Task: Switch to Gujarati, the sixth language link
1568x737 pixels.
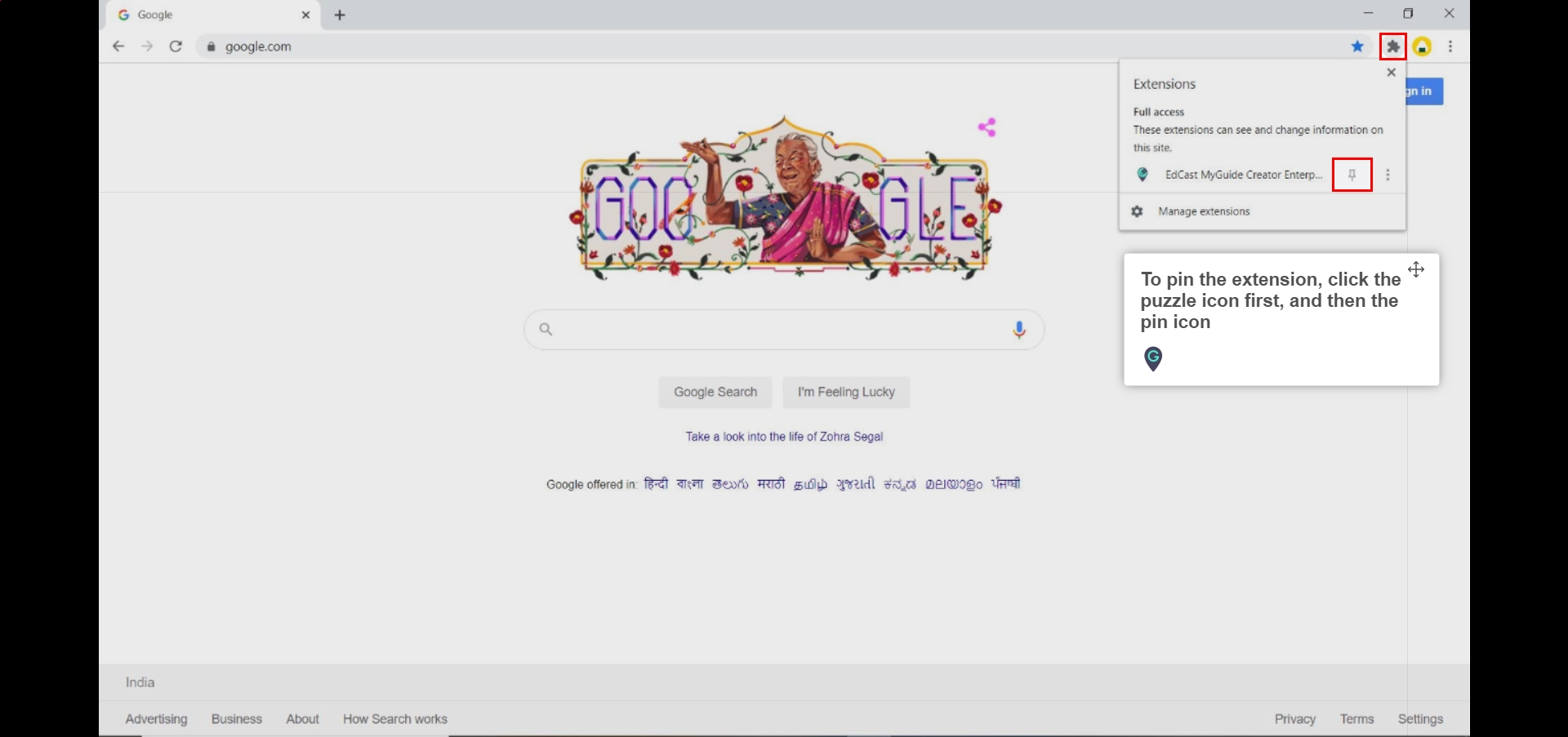Action: click(855, 484)
